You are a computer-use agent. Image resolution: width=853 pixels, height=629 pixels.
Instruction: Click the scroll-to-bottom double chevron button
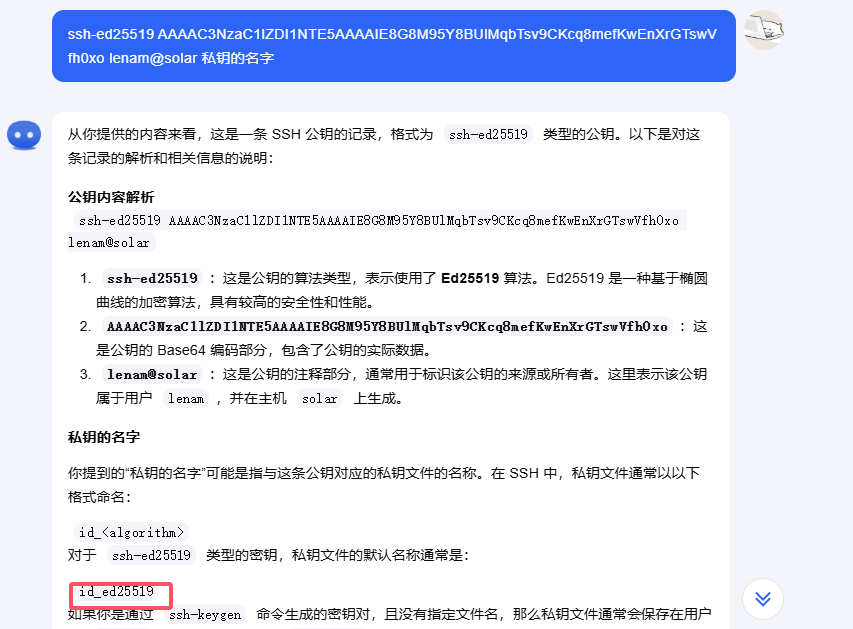pos(763,599)
